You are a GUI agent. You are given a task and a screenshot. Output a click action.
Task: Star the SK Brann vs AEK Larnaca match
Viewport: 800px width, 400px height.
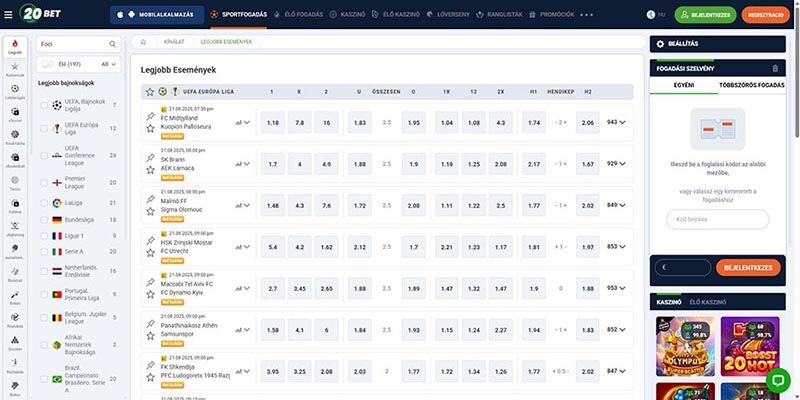pos(150,170)
